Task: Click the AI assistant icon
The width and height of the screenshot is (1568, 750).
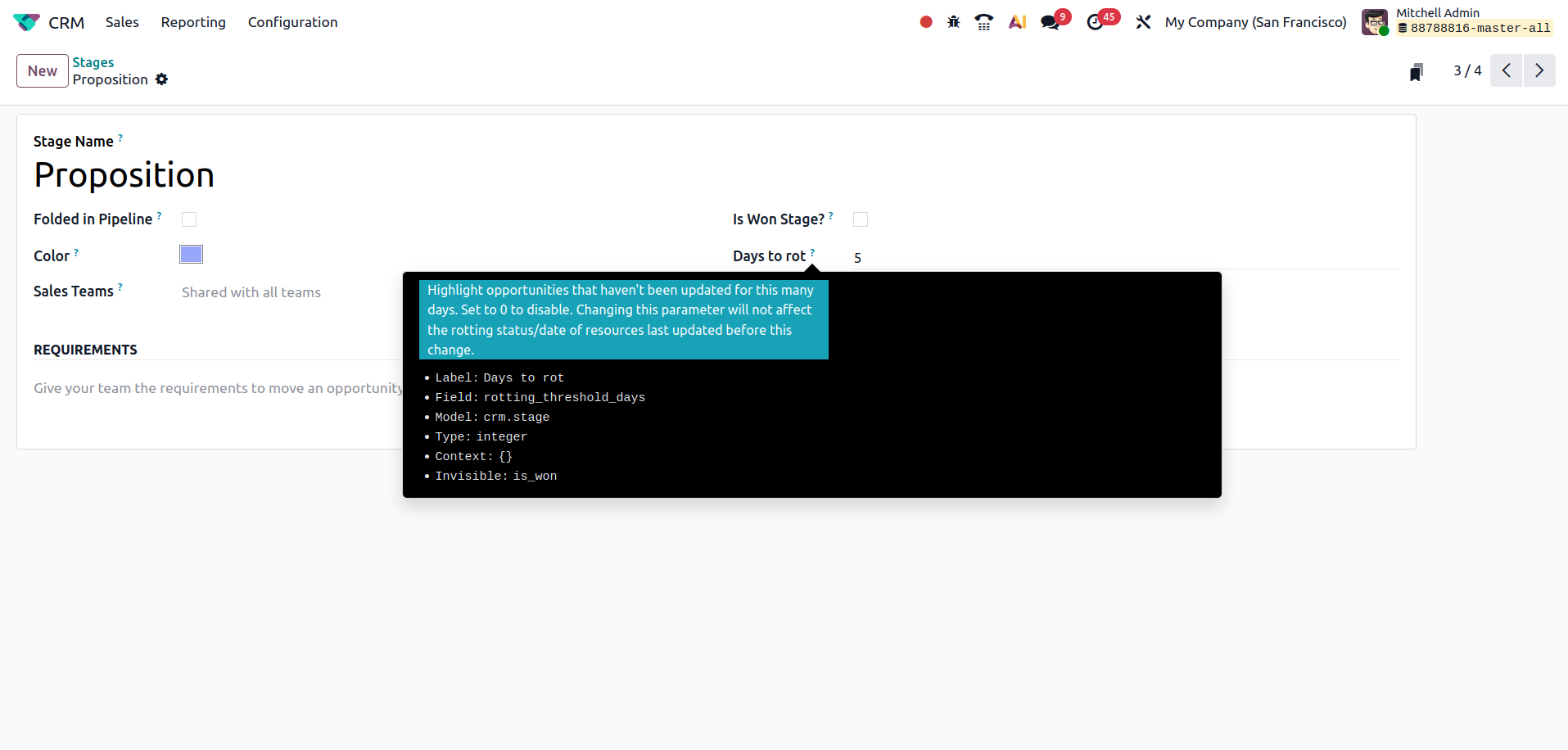Action: click(x=1017, y=22)
